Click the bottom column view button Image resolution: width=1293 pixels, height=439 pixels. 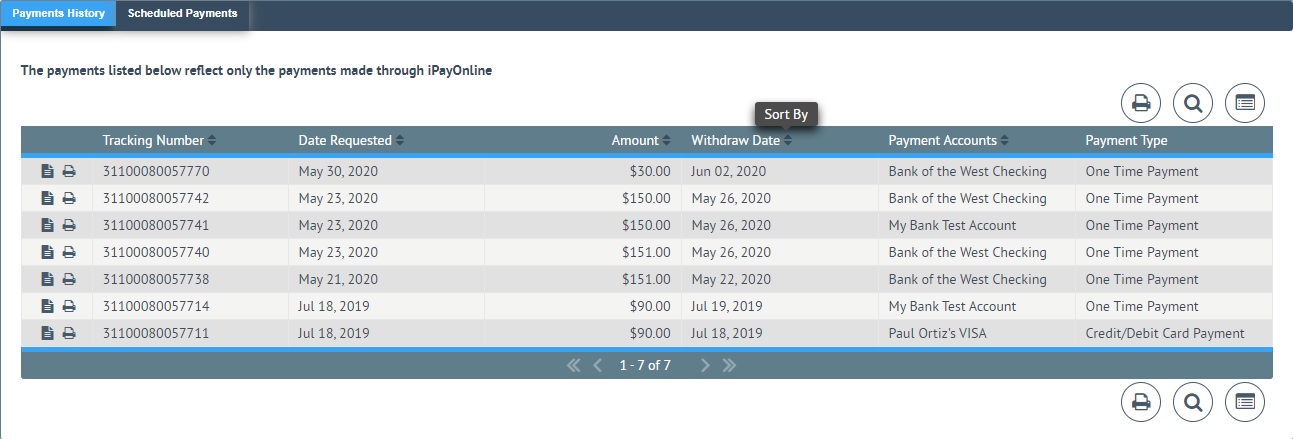[1244, 402]
